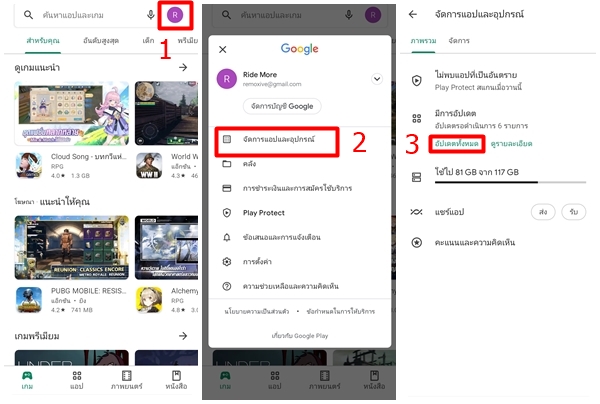Tap อัปเดตทั้งหมด update all link
600x404 pixels.
pyautogui.click(x=457, y=143)
